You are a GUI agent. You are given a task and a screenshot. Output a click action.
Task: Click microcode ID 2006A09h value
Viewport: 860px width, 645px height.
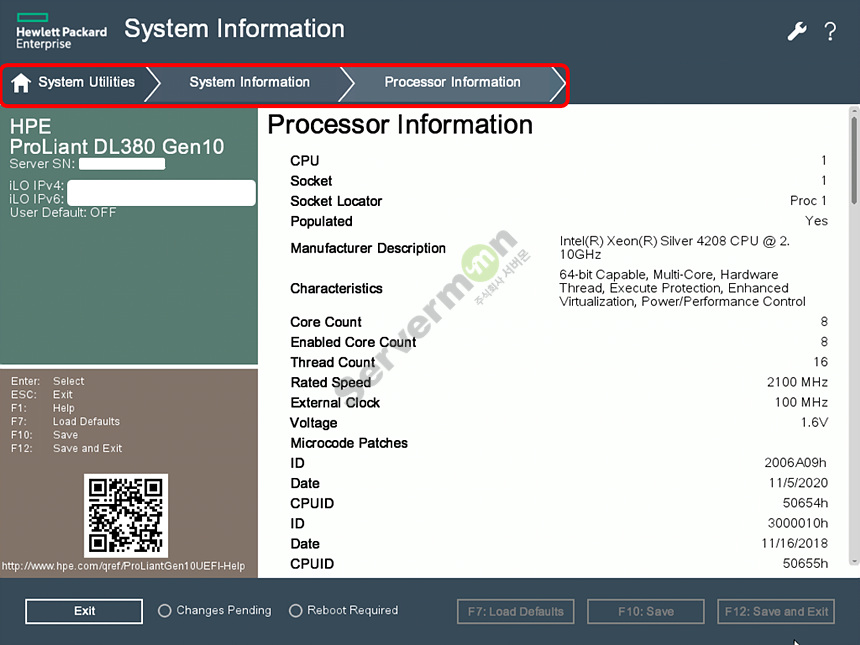796,463
